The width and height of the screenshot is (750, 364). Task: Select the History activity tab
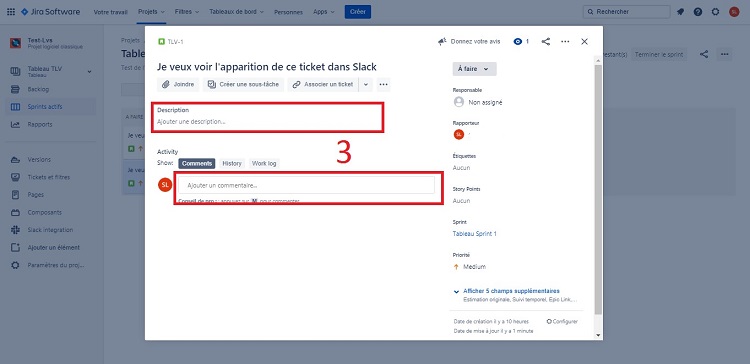click(x=232, y=163)
